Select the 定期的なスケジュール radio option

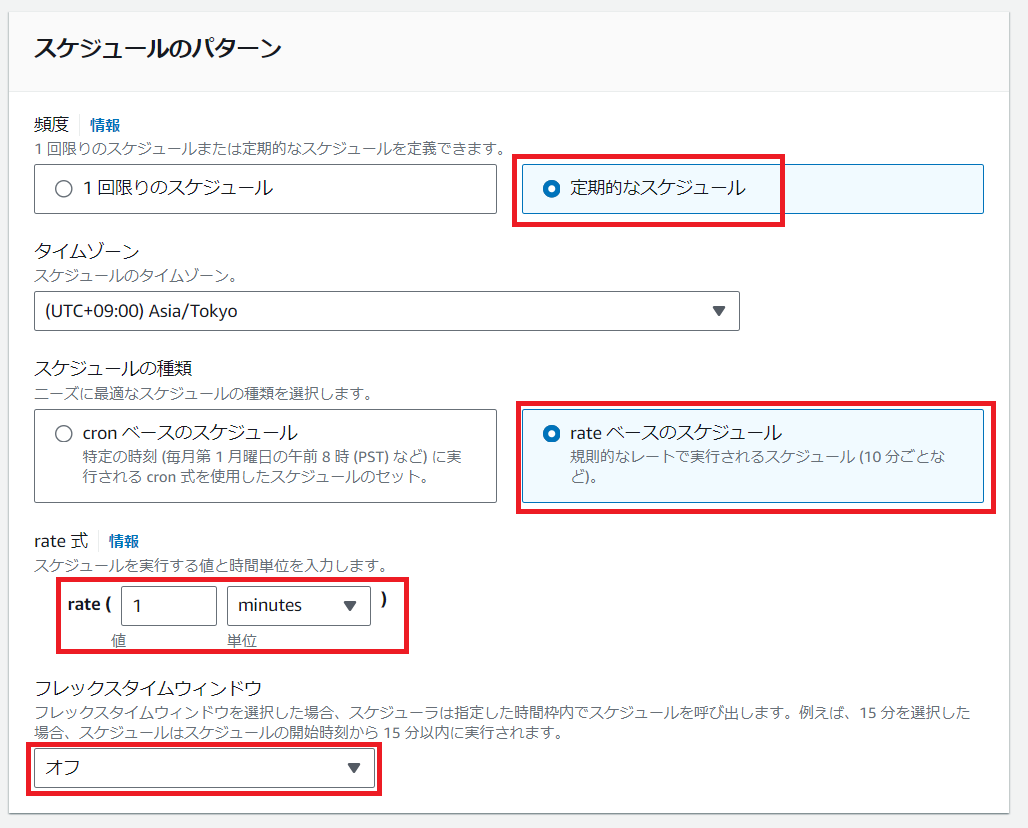click(x=550, y=189)
